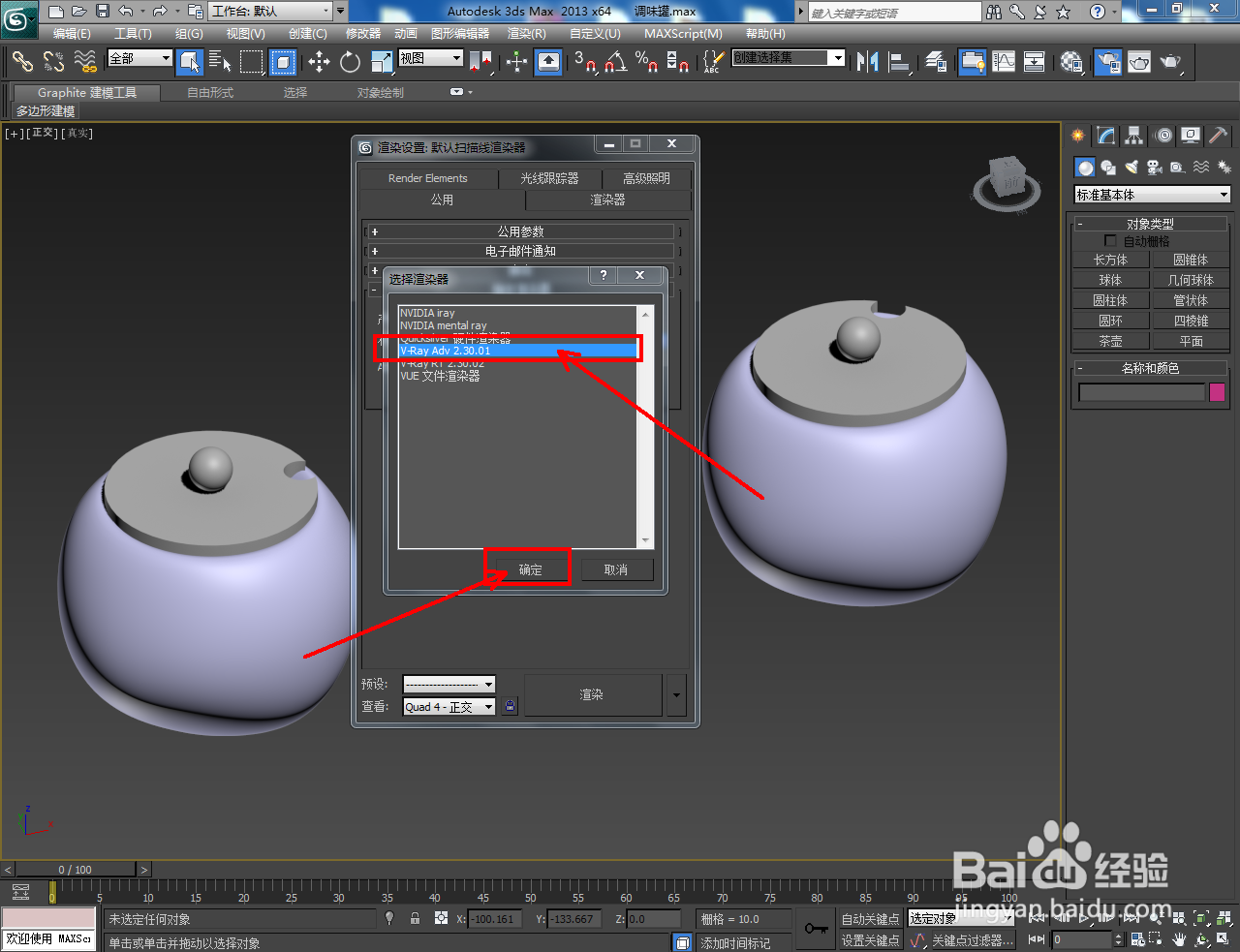Toggle the Angle Snap icon

click(615, 62)
